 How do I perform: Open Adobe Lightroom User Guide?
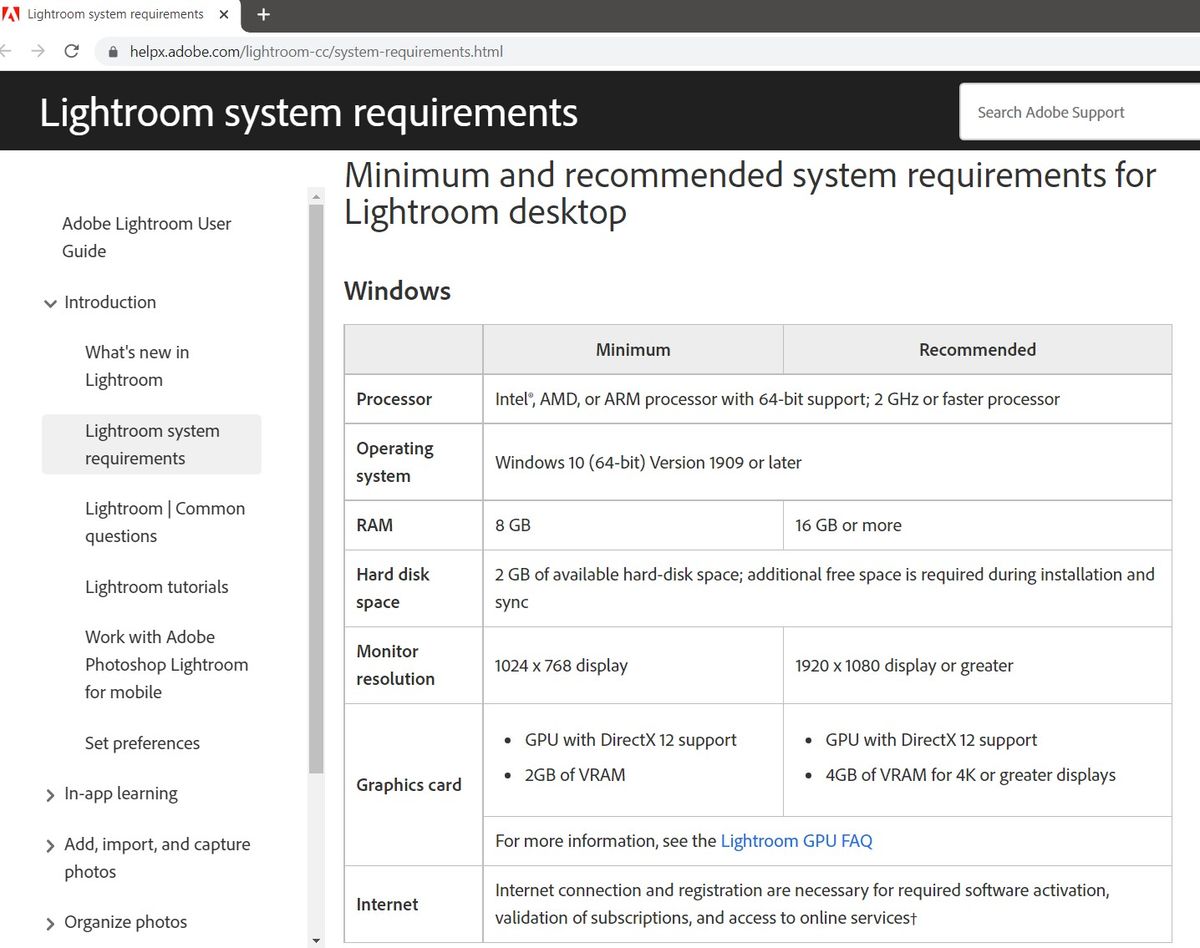pos(146,237)
